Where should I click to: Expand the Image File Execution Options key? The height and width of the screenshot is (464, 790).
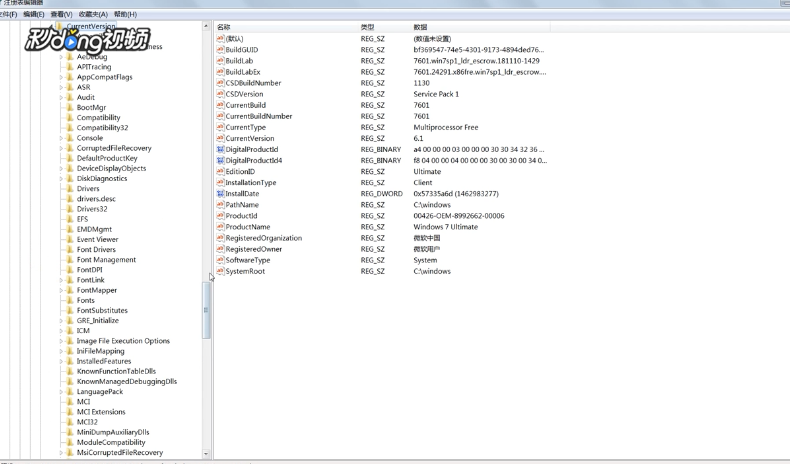(61, 341)
